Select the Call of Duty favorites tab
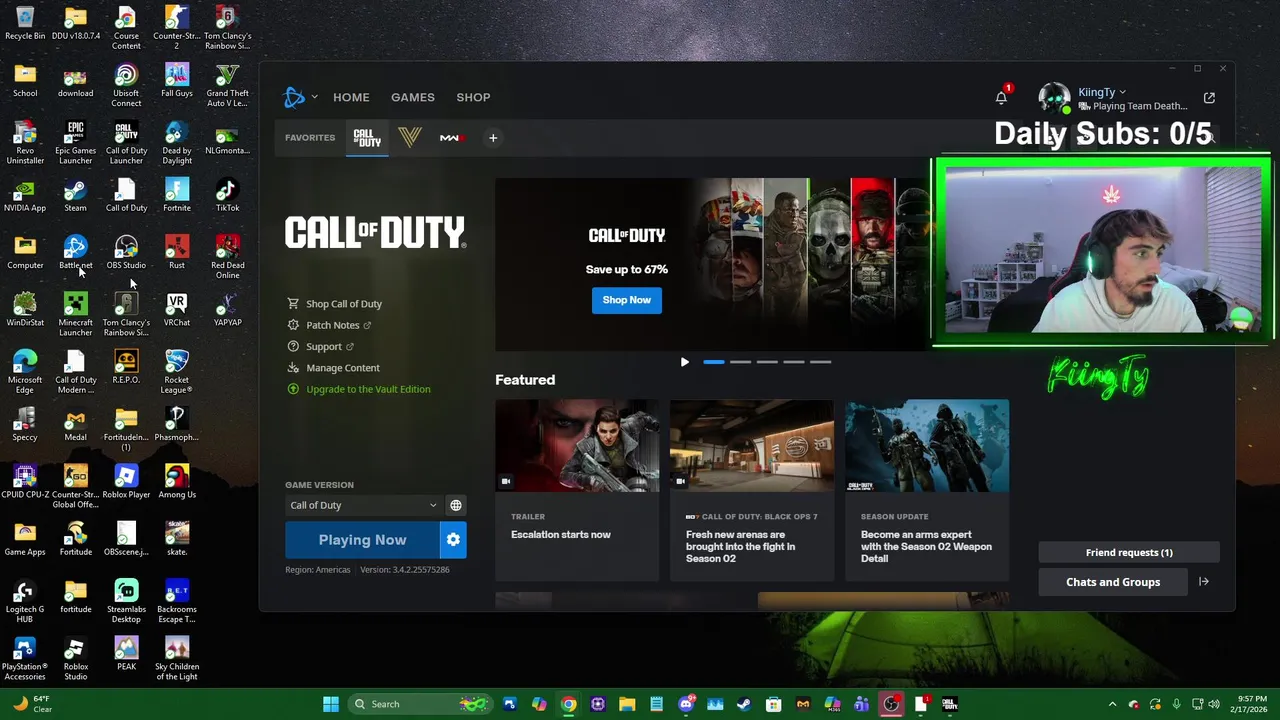This screenshot has width=1280, height=720. [x=367, y=138]
